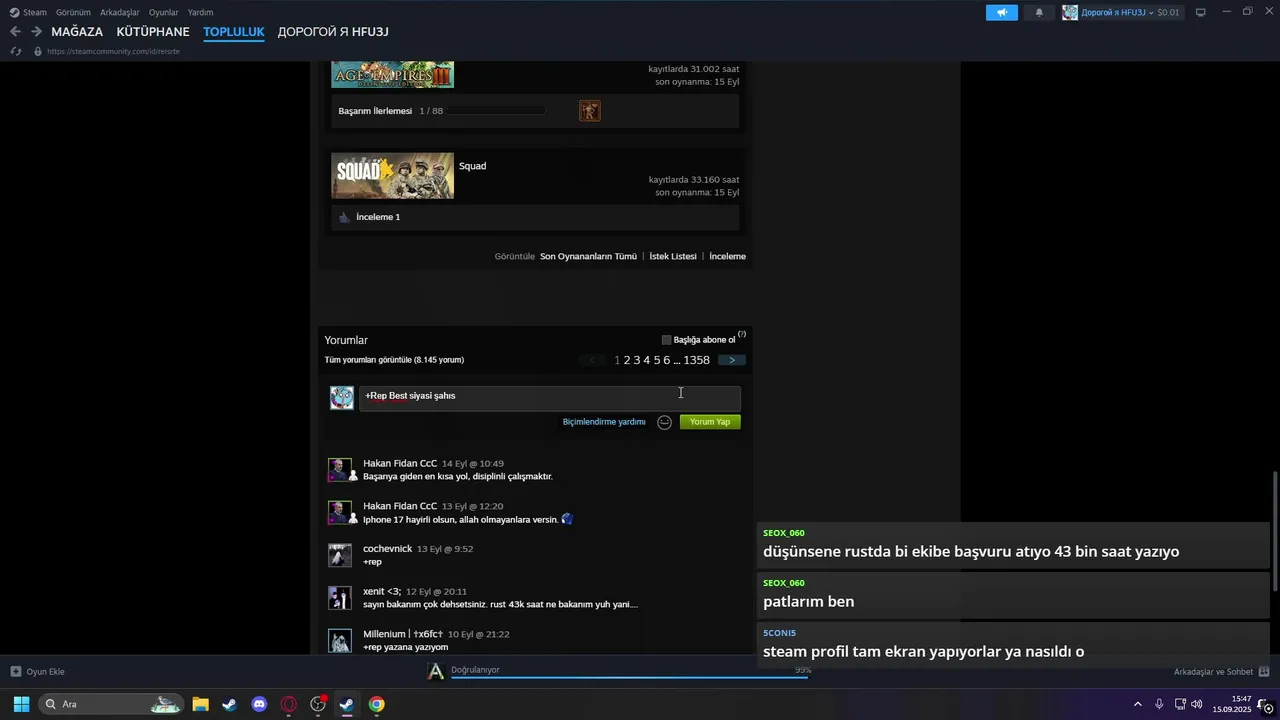Show hidden tray icons chevron
1280x720 pixels.
pyautogui.click(x=1137, y=704)
